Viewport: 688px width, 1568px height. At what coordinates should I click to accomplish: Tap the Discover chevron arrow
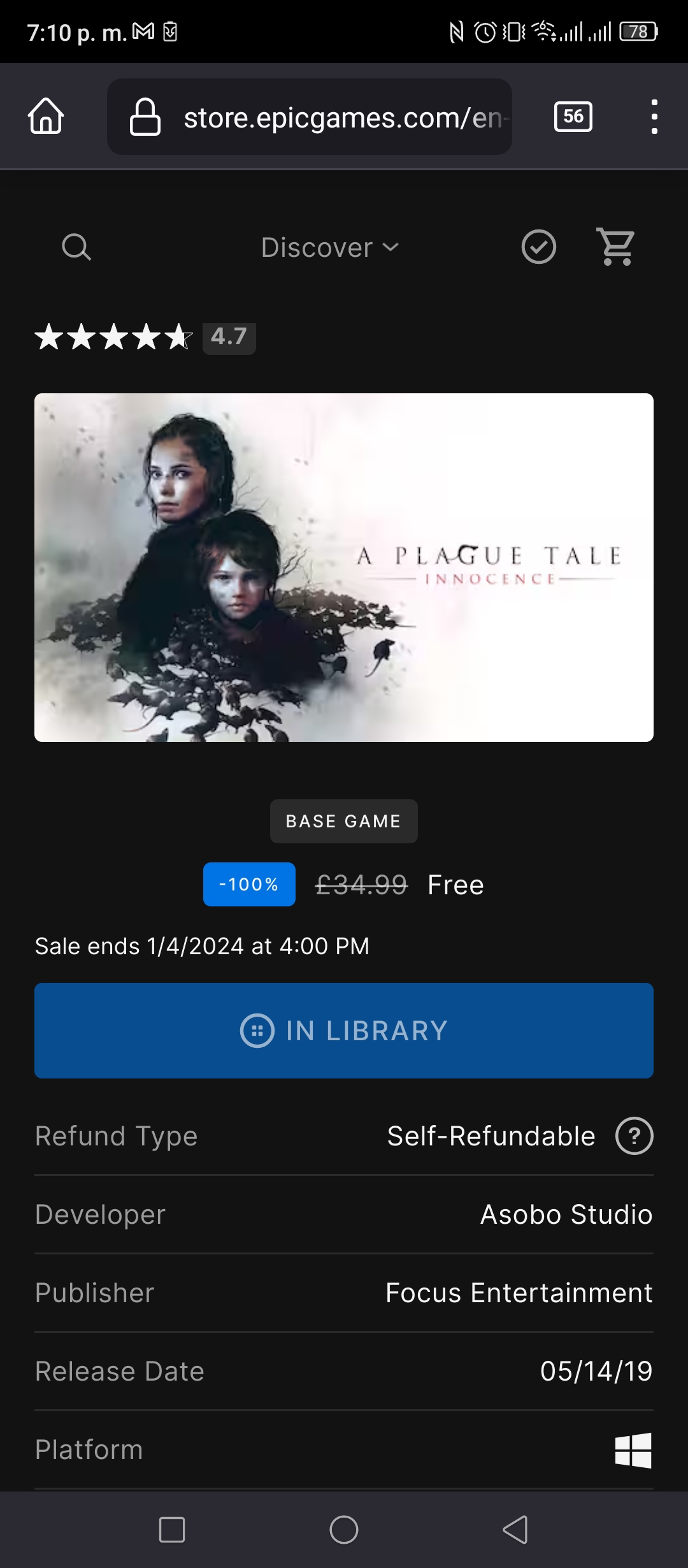pyautogui.click(x=391, y=247)
